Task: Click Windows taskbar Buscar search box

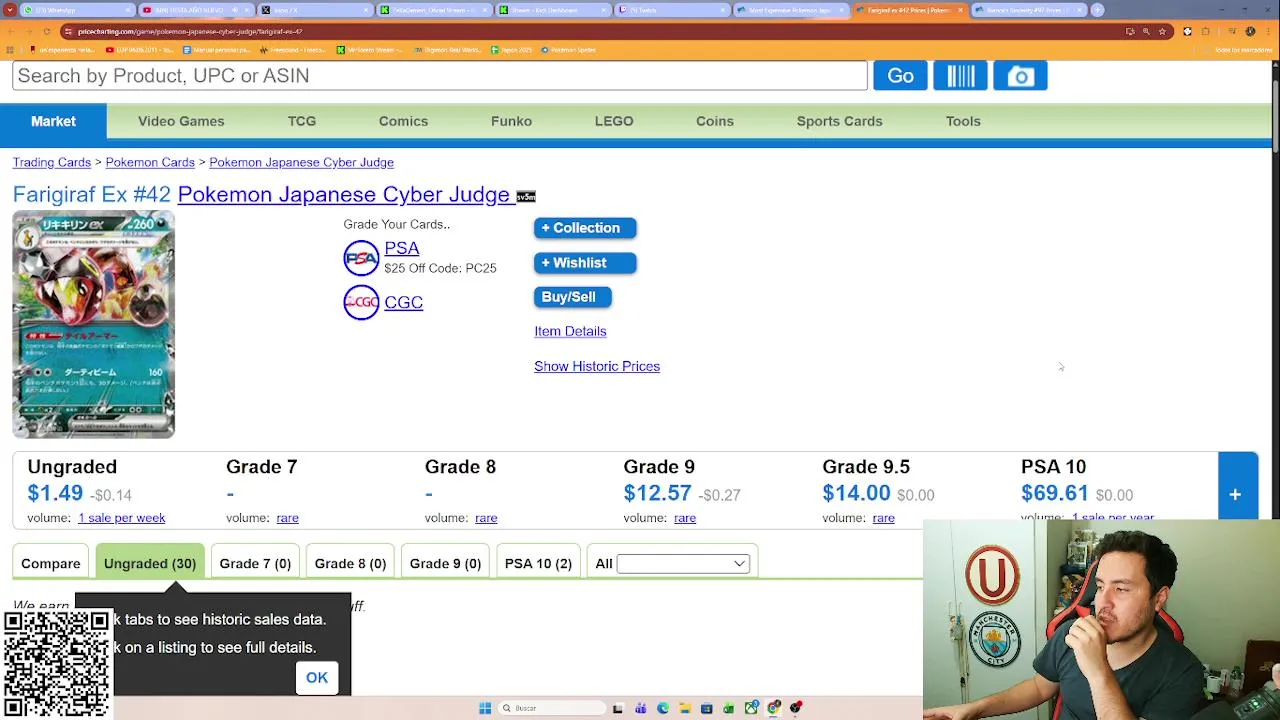Action: [x=553, y=708]
